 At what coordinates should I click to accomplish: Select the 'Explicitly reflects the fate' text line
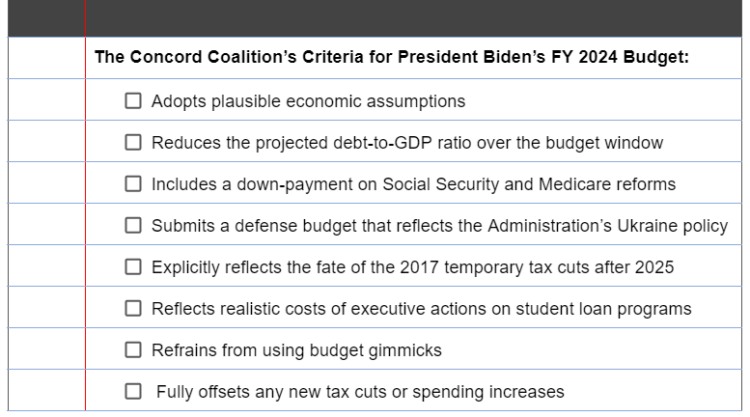click(x=413, y=267)
